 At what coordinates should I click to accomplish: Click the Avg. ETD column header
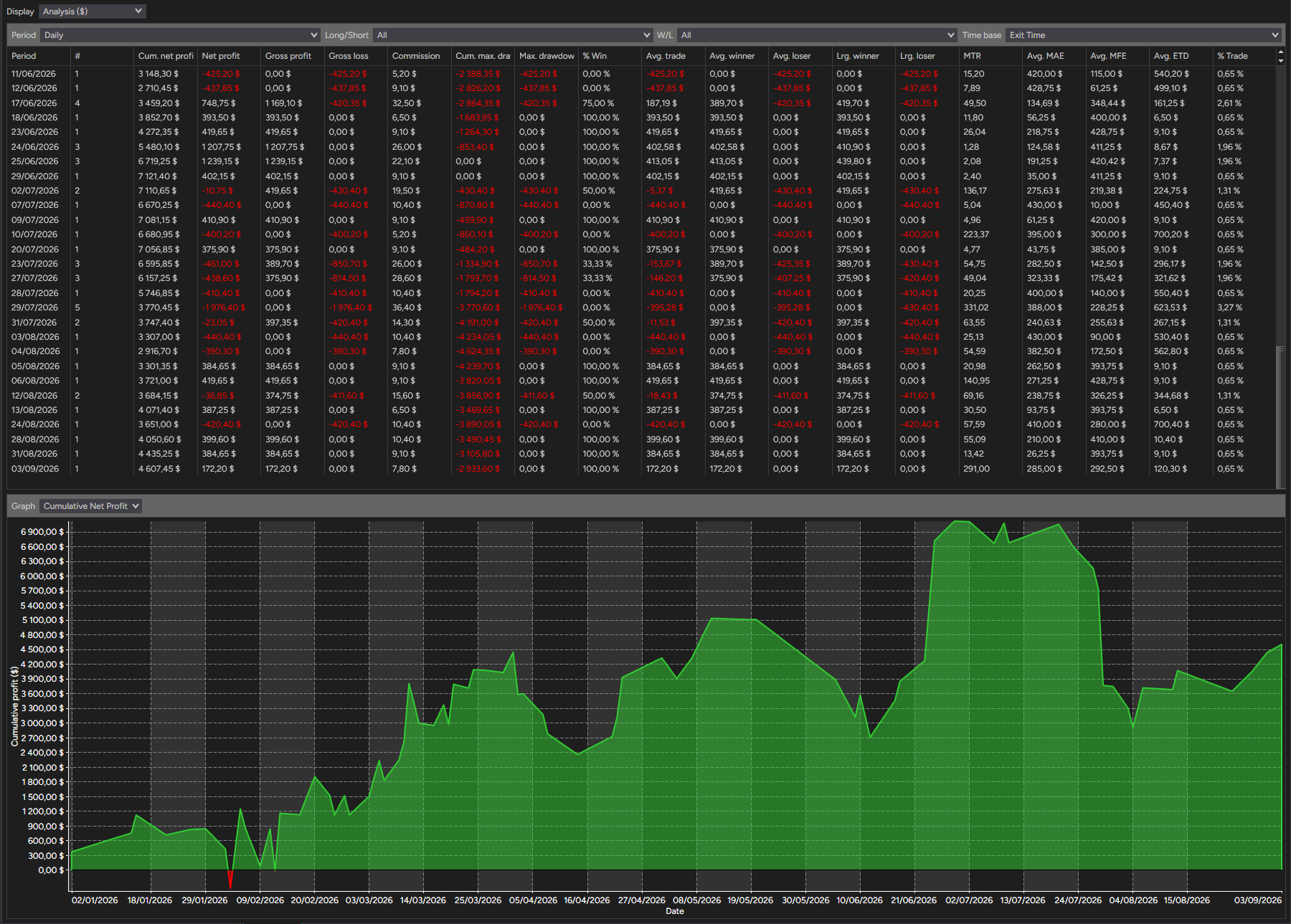[x=1181, y=56]
